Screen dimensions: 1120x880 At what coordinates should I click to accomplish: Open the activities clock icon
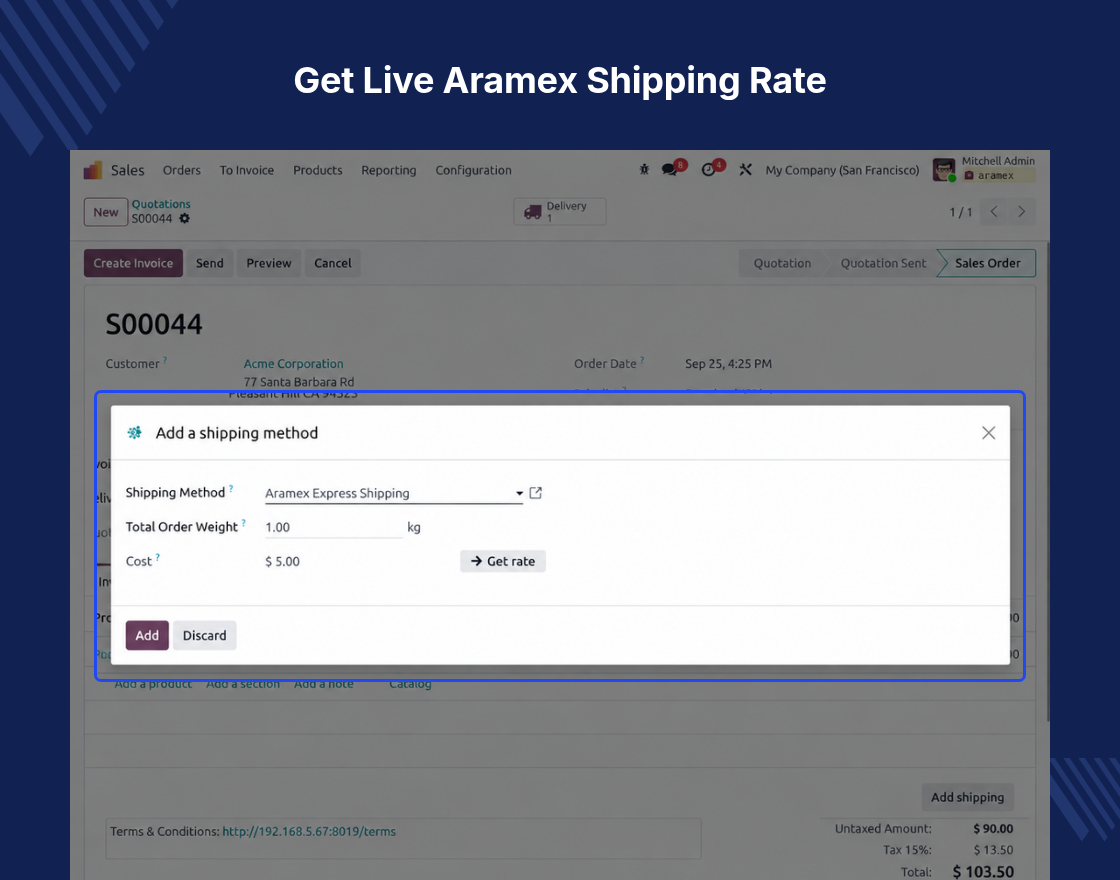pos(709,169)
